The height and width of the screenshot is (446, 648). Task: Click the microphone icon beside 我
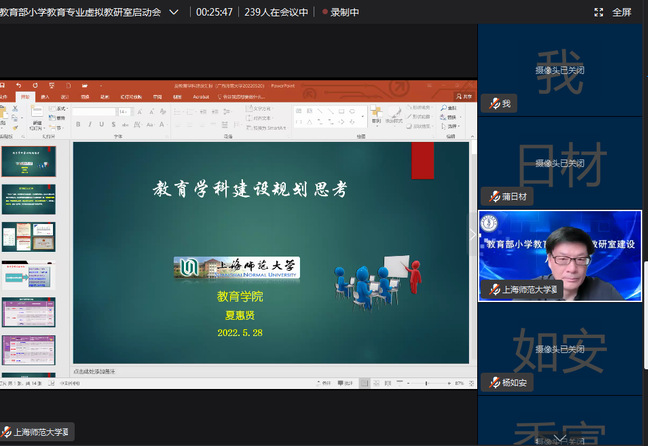coord(492,104)
